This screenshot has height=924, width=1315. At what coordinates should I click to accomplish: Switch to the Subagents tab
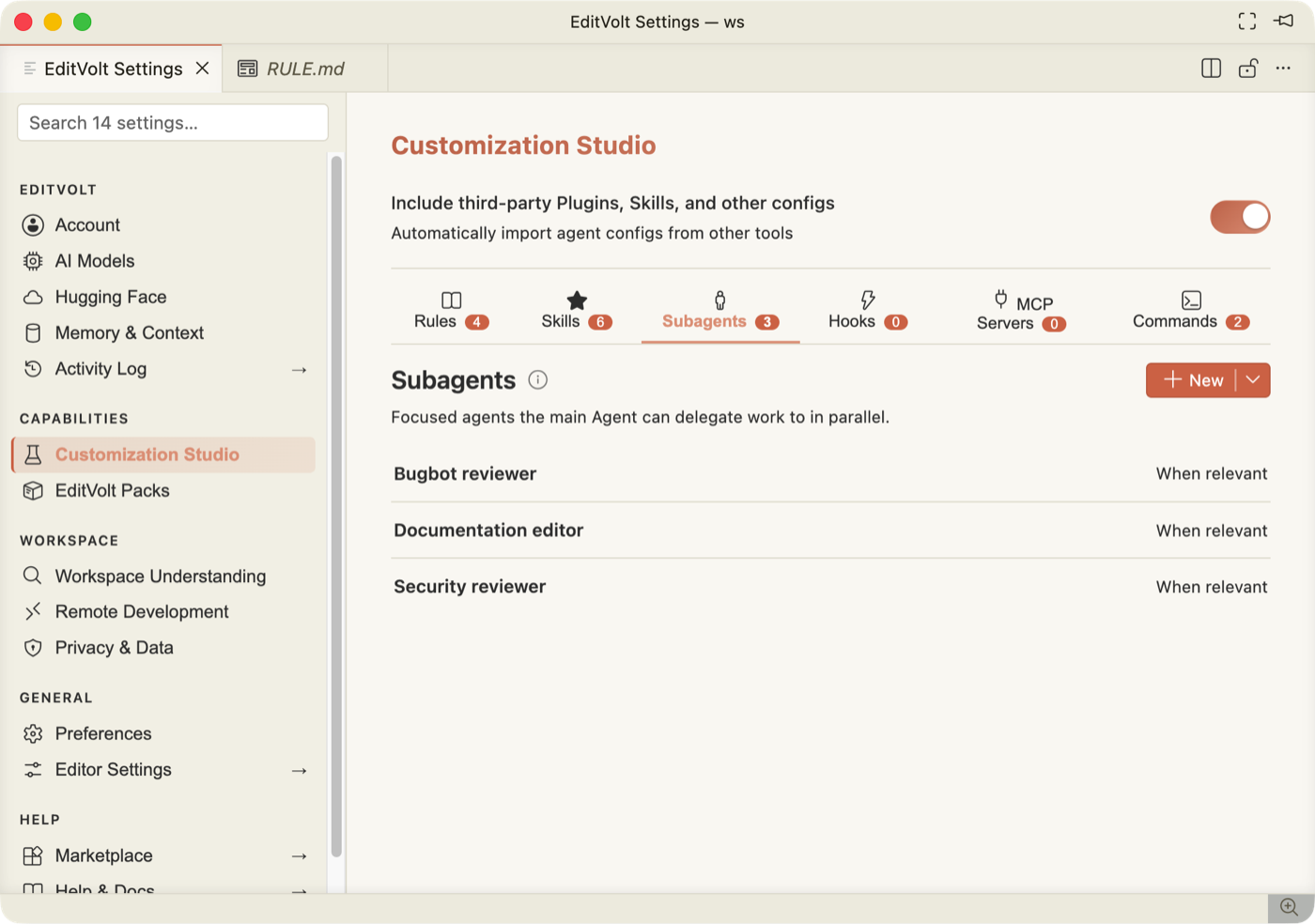(x=720, y=311)
